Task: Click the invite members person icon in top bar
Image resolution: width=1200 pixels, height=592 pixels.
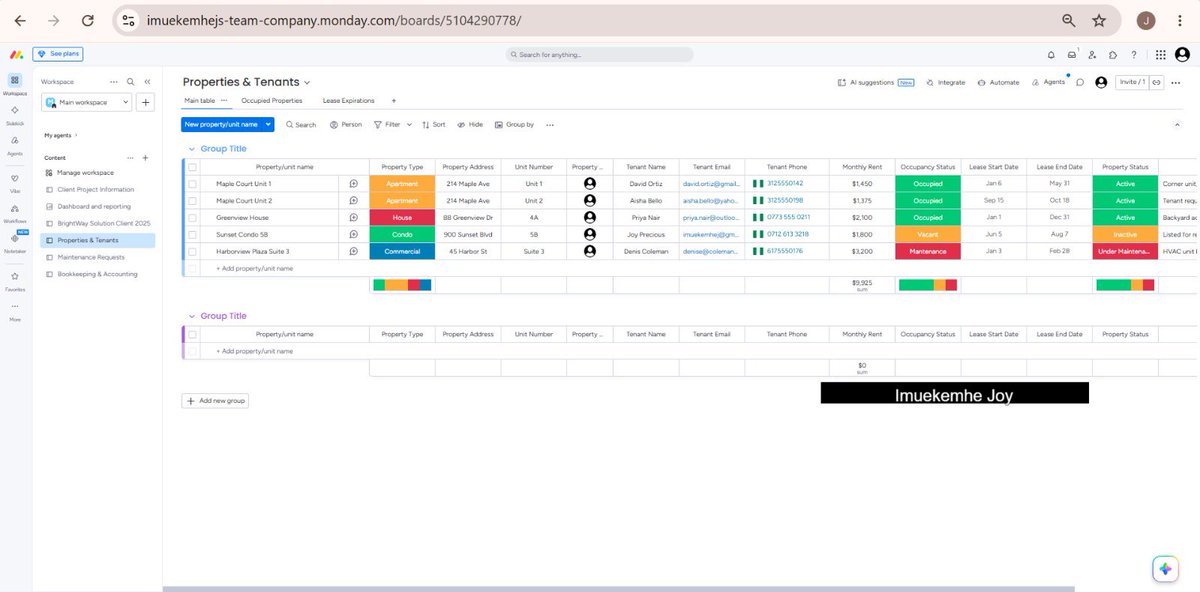Action: (x=1092, y=55)
